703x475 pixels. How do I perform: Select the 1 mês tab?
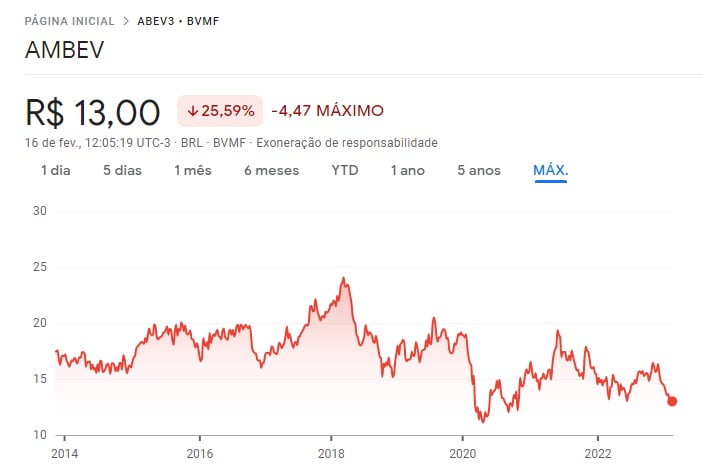point(193,170)
